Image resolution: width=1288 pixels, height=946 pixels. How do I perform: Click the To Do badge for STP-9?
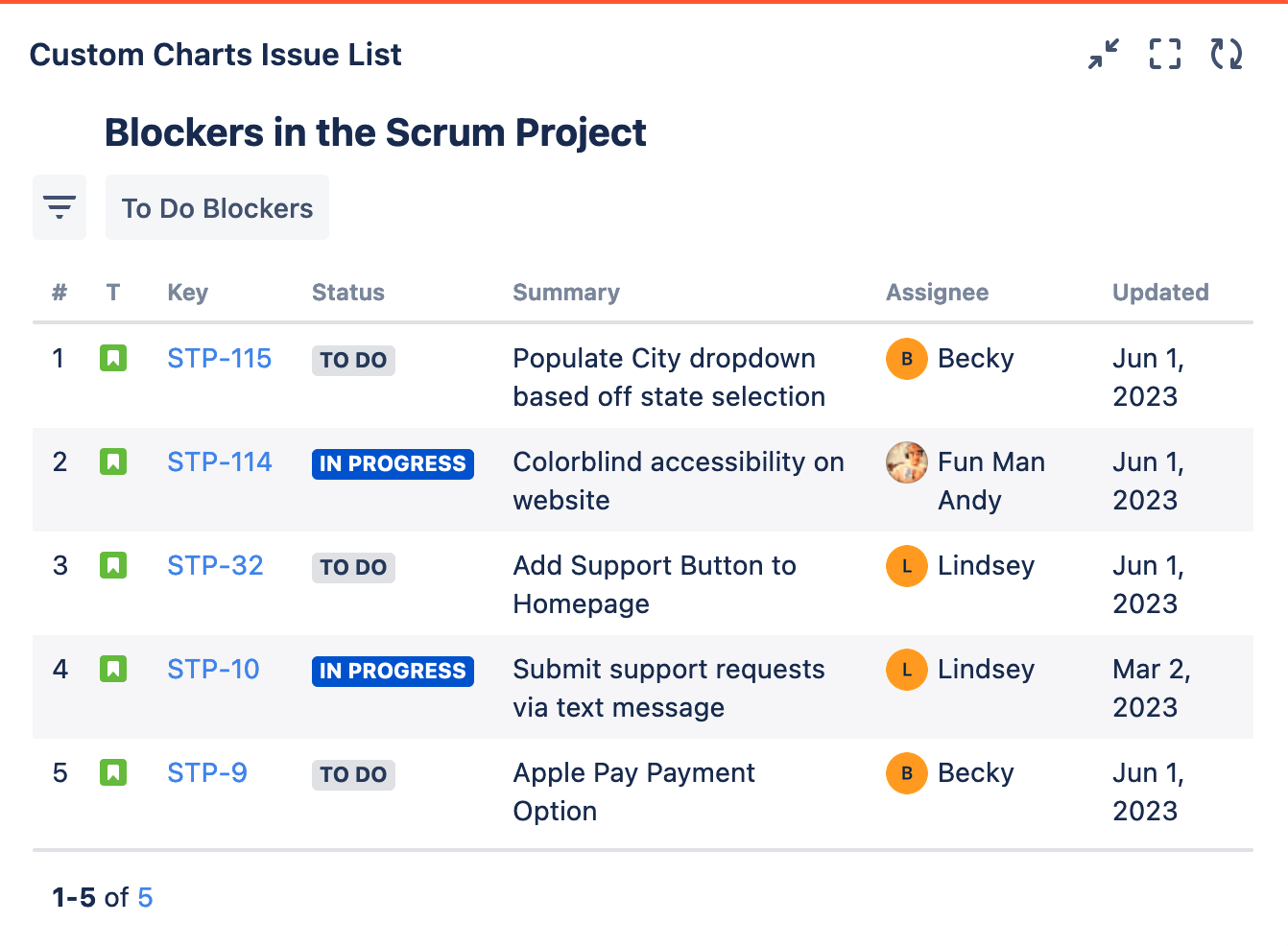click(353, 775)
